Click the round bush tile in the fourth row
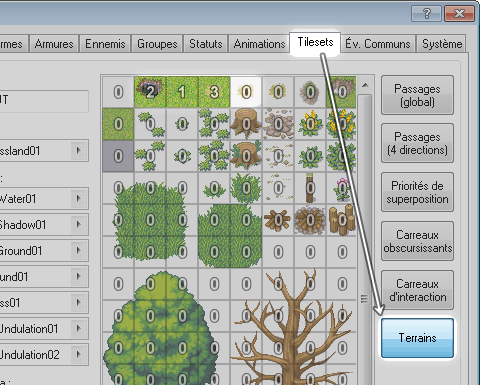This screenshot has width=480, height=385. (x=246, y=188)
